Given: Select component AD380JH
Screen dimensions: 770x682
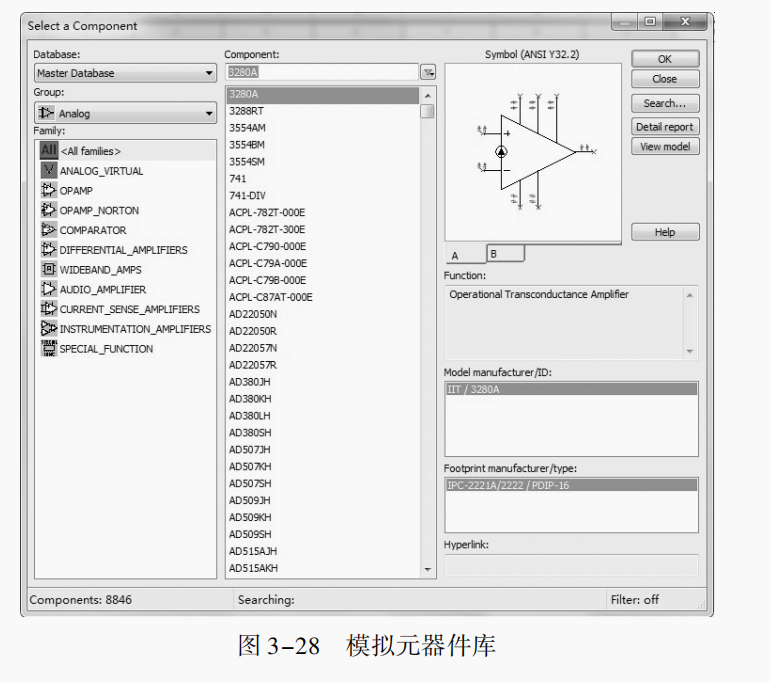Looking at the screenshot, I should [x=323, y=382].
